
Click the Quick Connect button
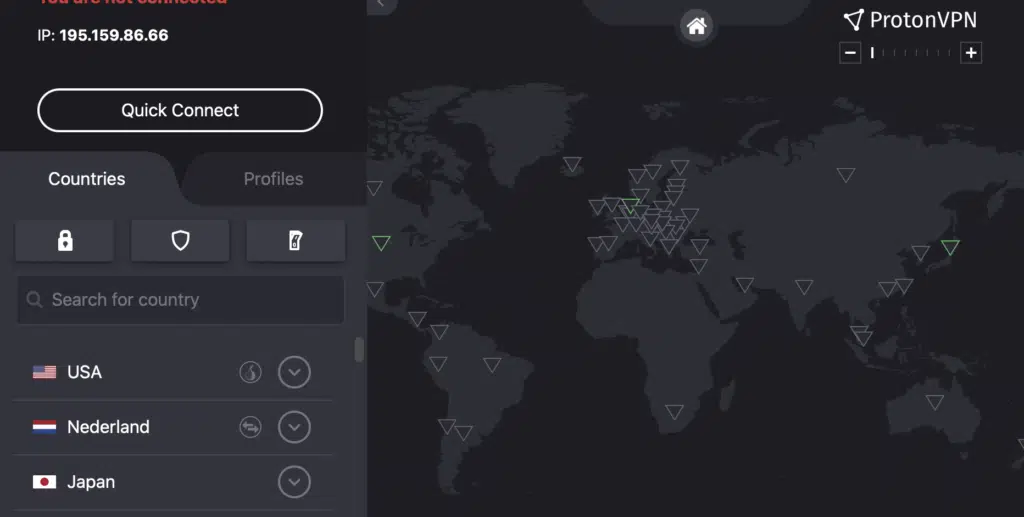pos(180,110)
